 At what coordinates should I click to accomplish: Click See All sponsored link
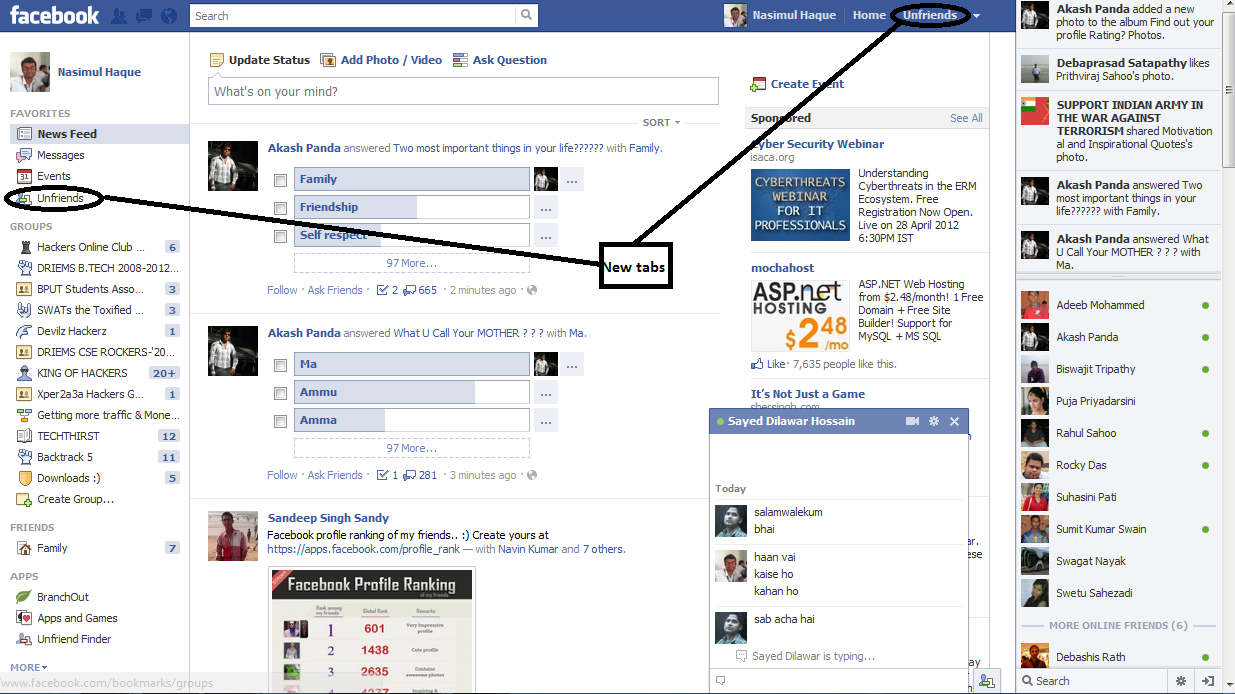tap(966, 118)
